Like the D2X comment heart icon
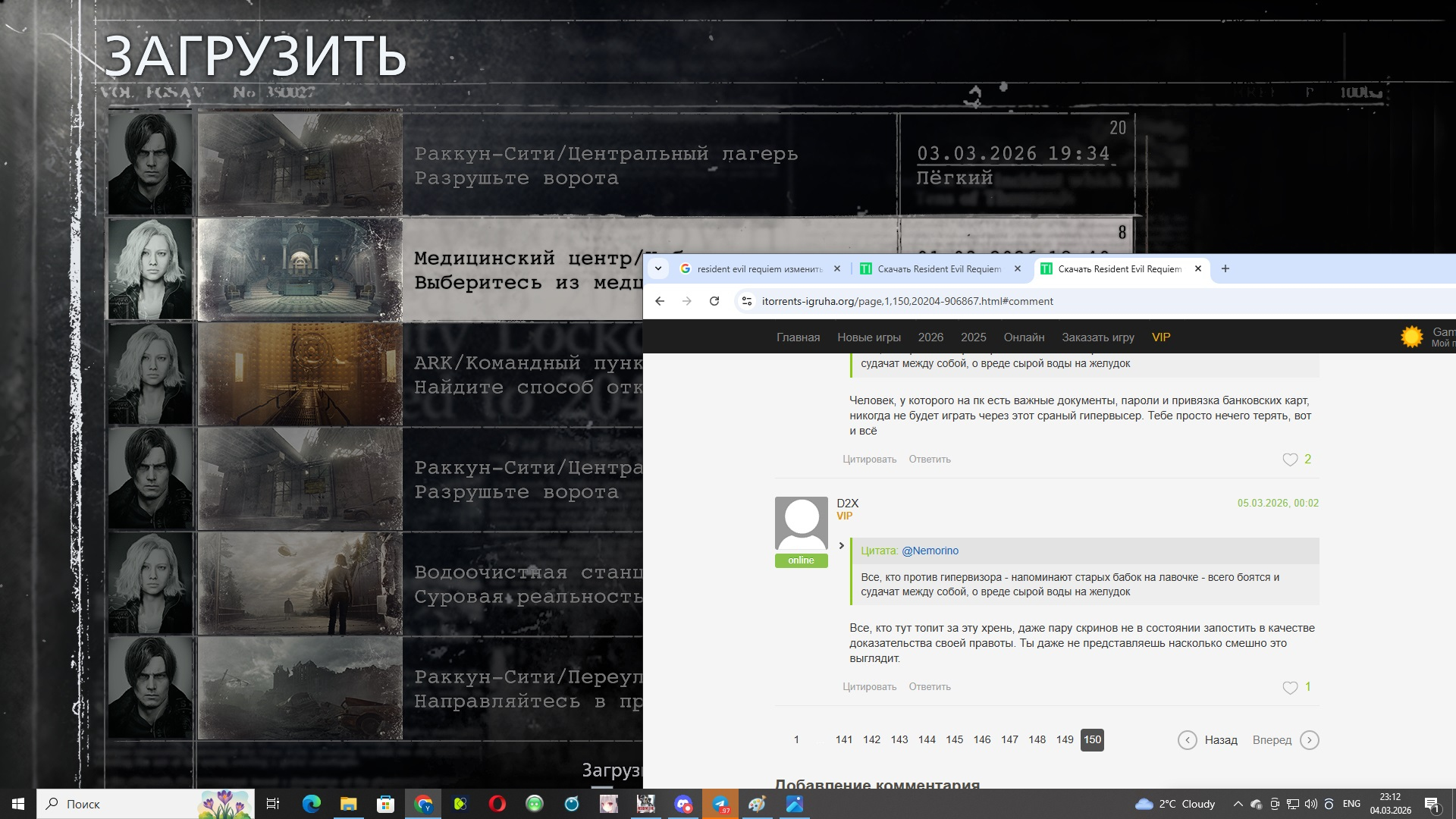 click(x=1289, y=688)
